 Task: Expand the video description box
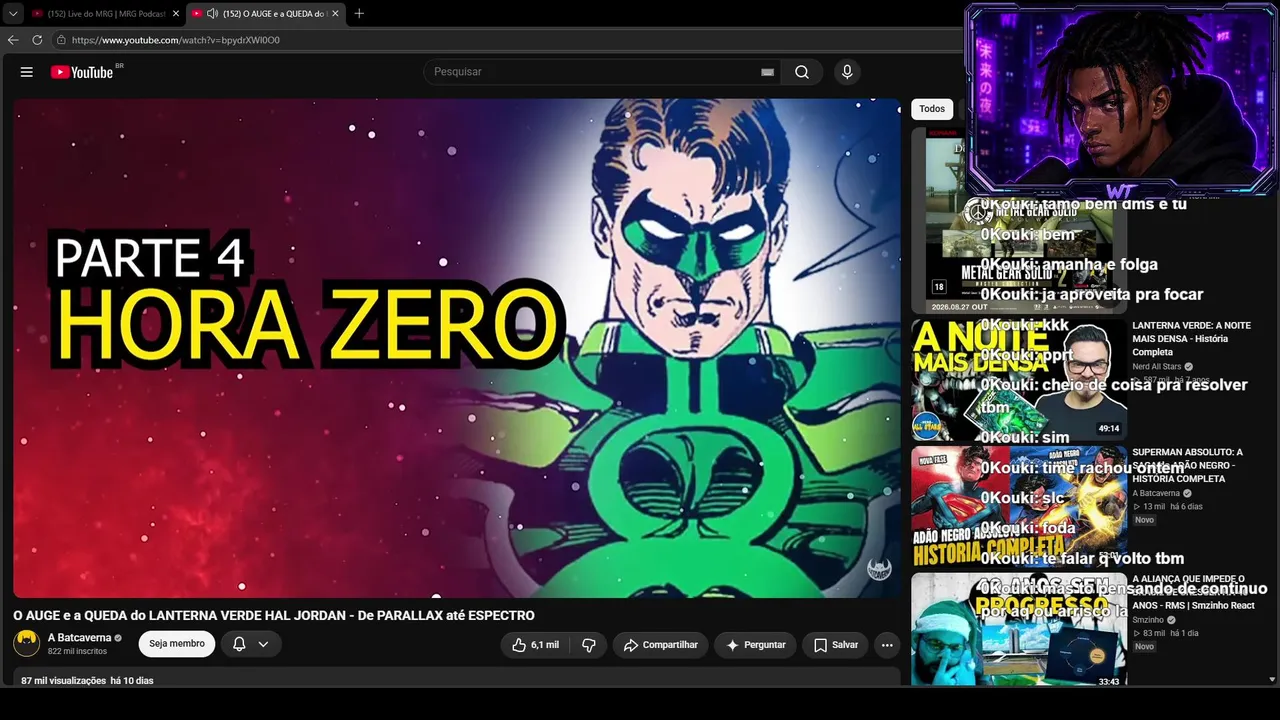pyautogui.click(x=457, y=678)
